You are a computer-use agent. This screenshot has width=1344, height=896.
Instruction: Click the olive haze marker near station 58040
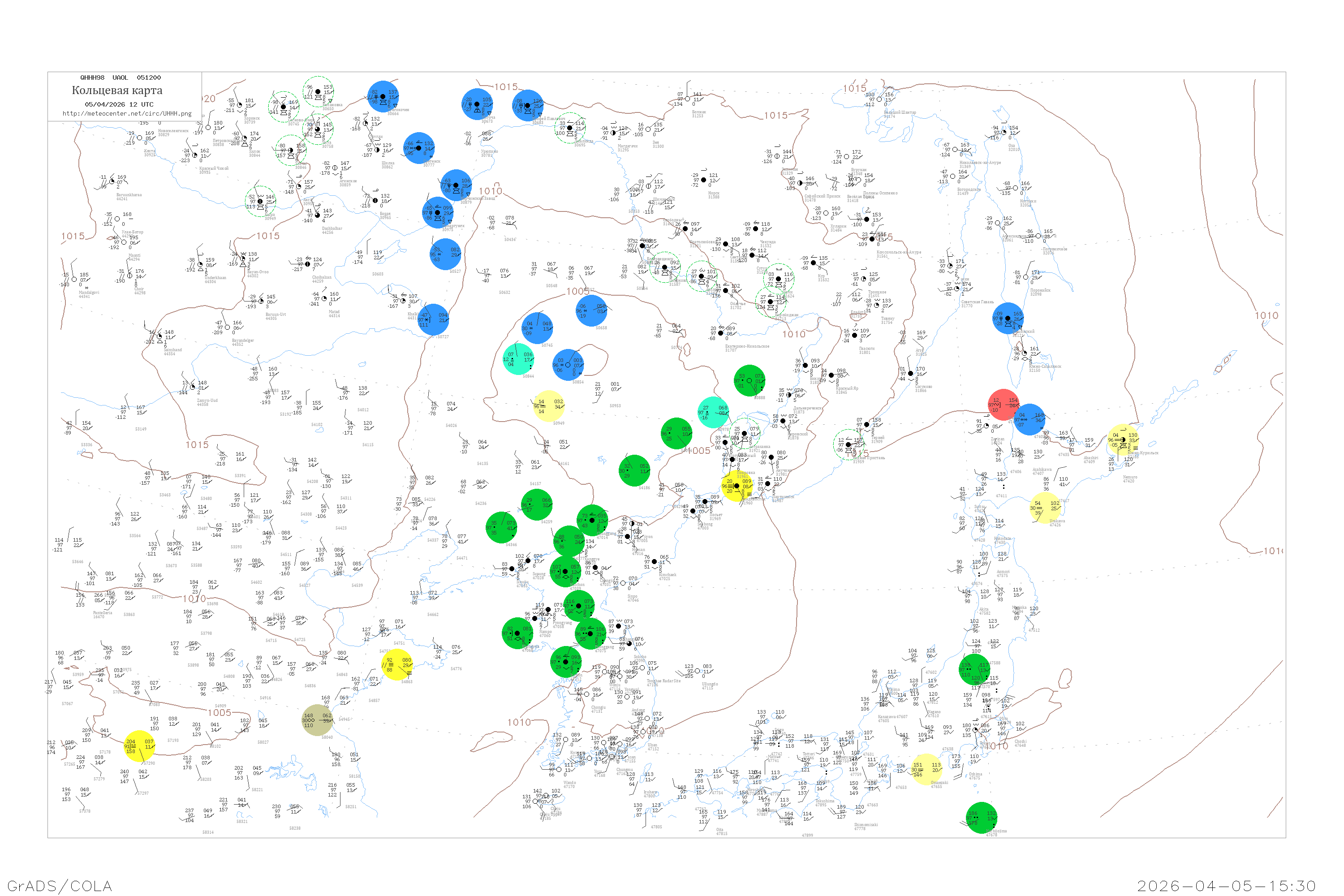click(x=317, y=720)
